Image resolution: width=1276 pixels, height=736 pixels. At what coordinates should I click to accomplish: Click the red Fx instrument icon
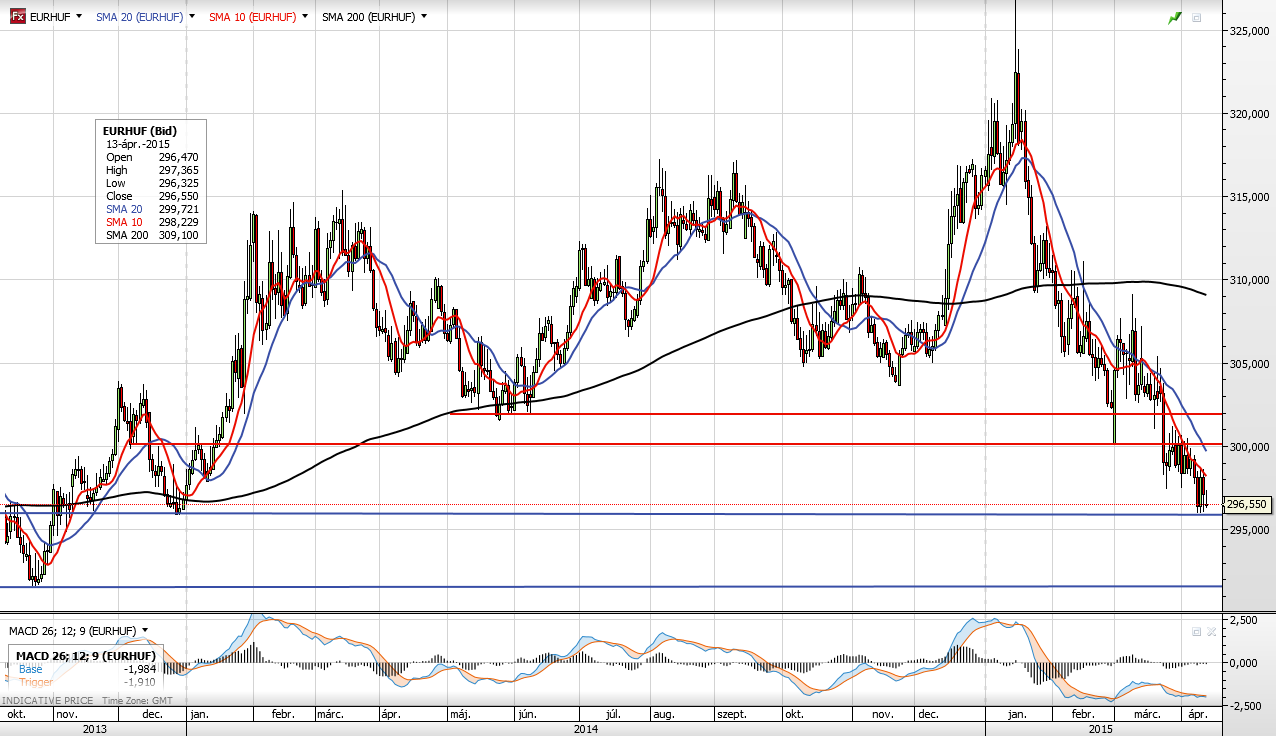(x=17, y=17)
